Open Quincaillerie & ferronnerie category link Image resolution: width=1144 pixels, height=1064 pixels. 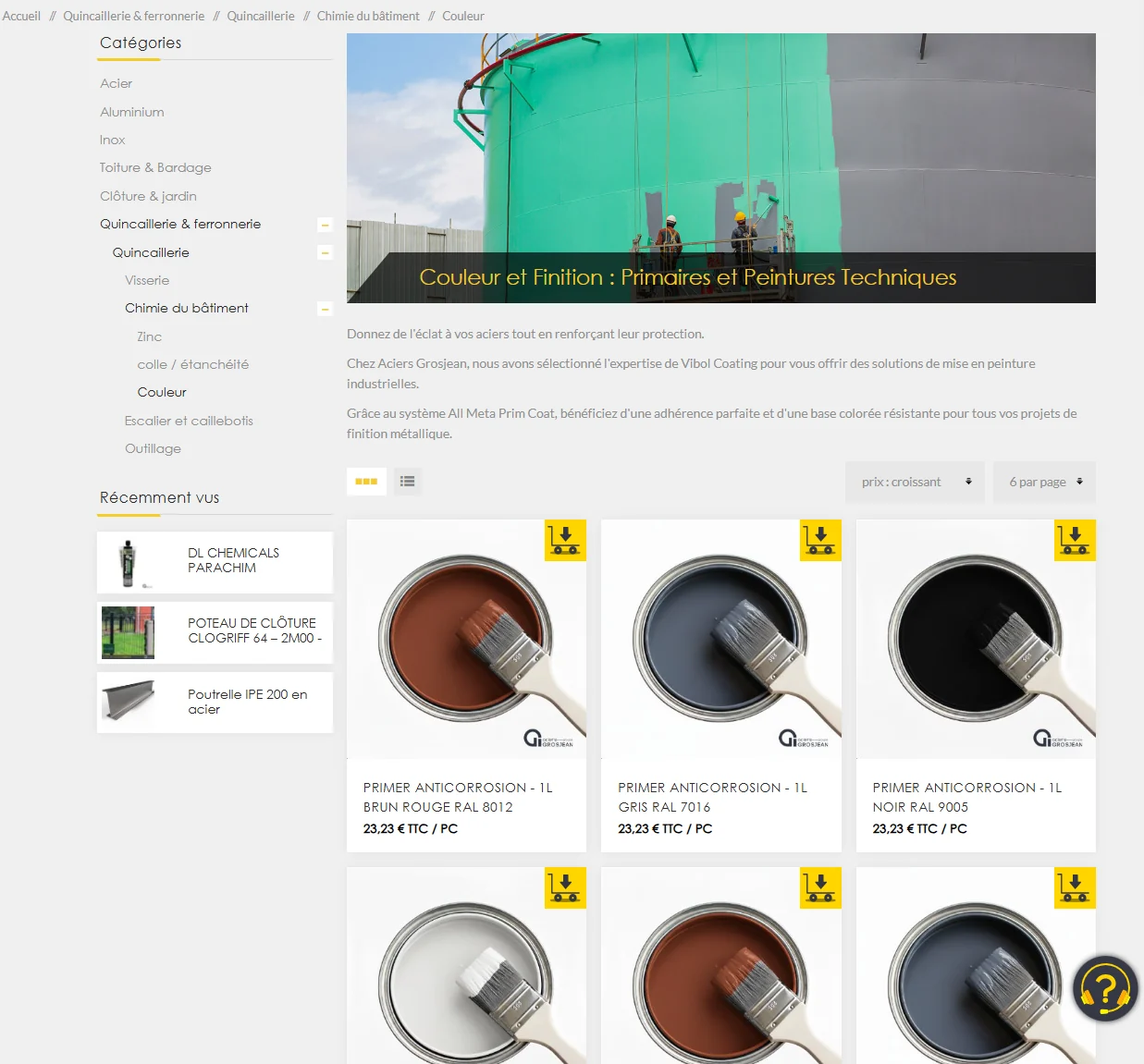pos(180,224)
